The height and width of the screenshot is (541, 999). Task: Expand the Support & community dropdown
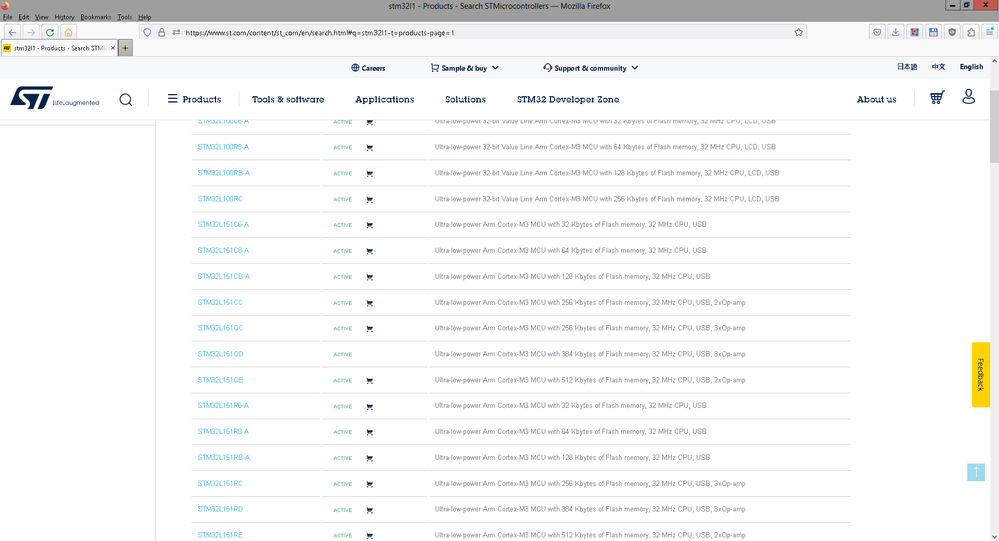point(591,68)
